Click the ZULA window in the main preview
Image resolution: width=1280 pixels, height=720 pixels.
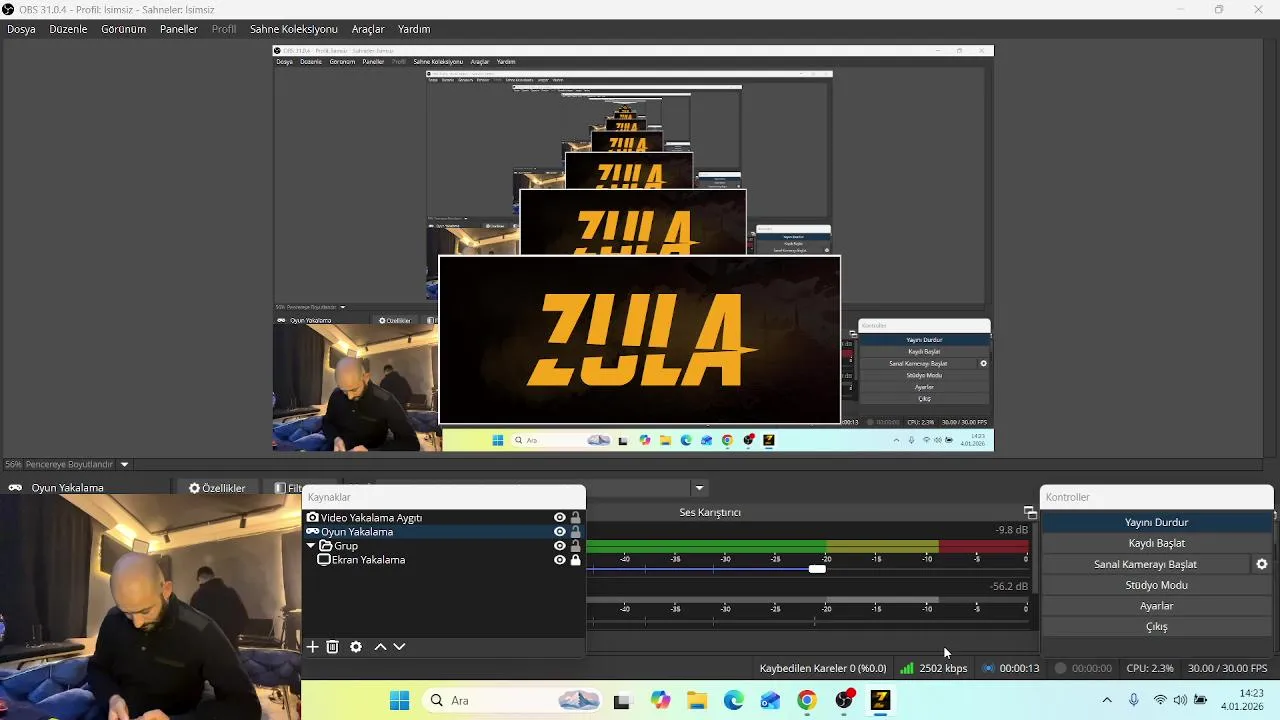point(639,340)
